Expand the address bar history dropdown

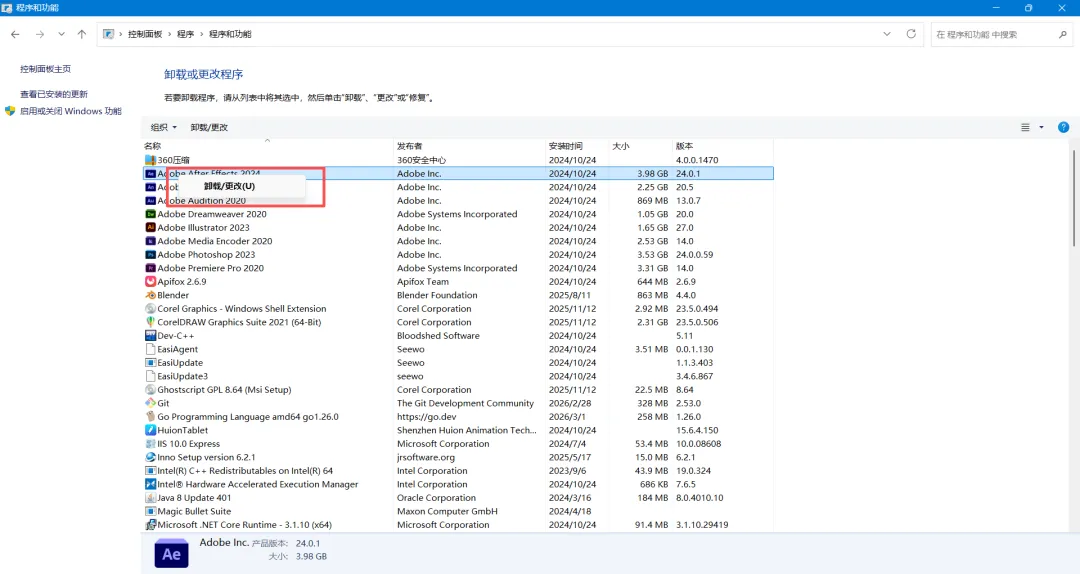point(886,34)
